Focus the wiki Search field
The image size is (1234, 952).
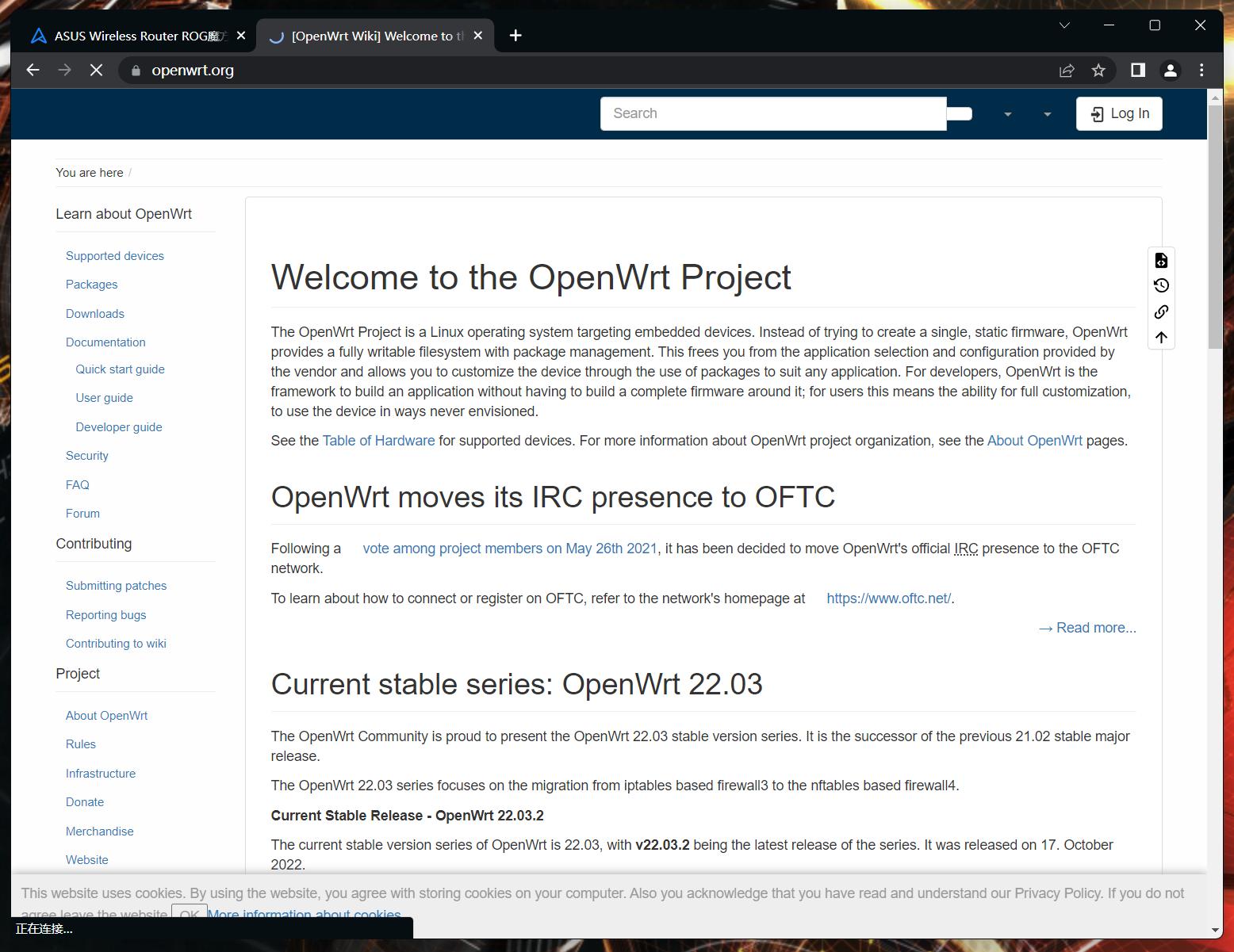point(773,113)
